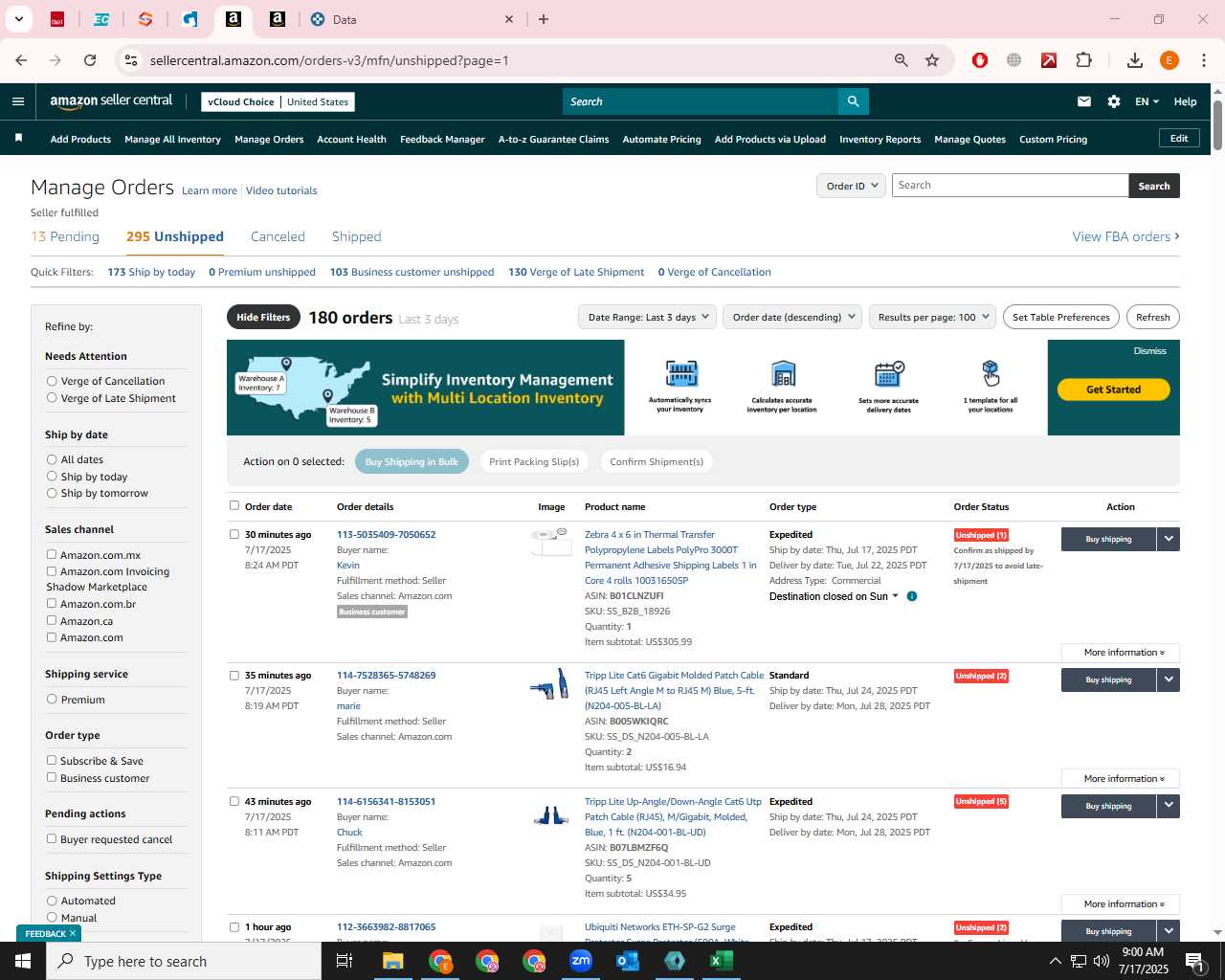Viewport: 1225px width, 980px height.
Task: Click the Refresh orders button
Action: pos(1152,317)
